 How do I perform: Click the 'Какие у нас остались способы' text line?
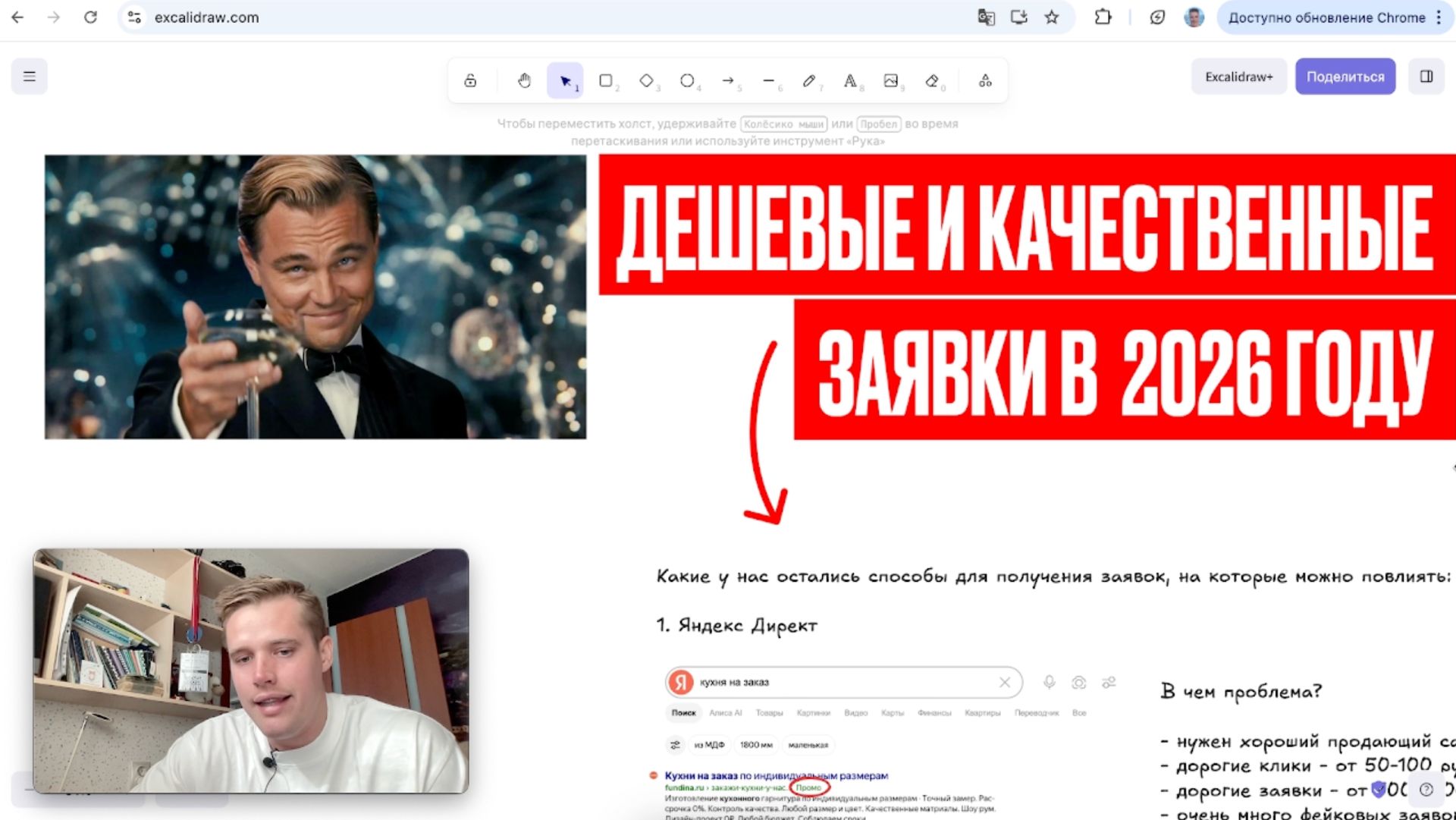1054,577
